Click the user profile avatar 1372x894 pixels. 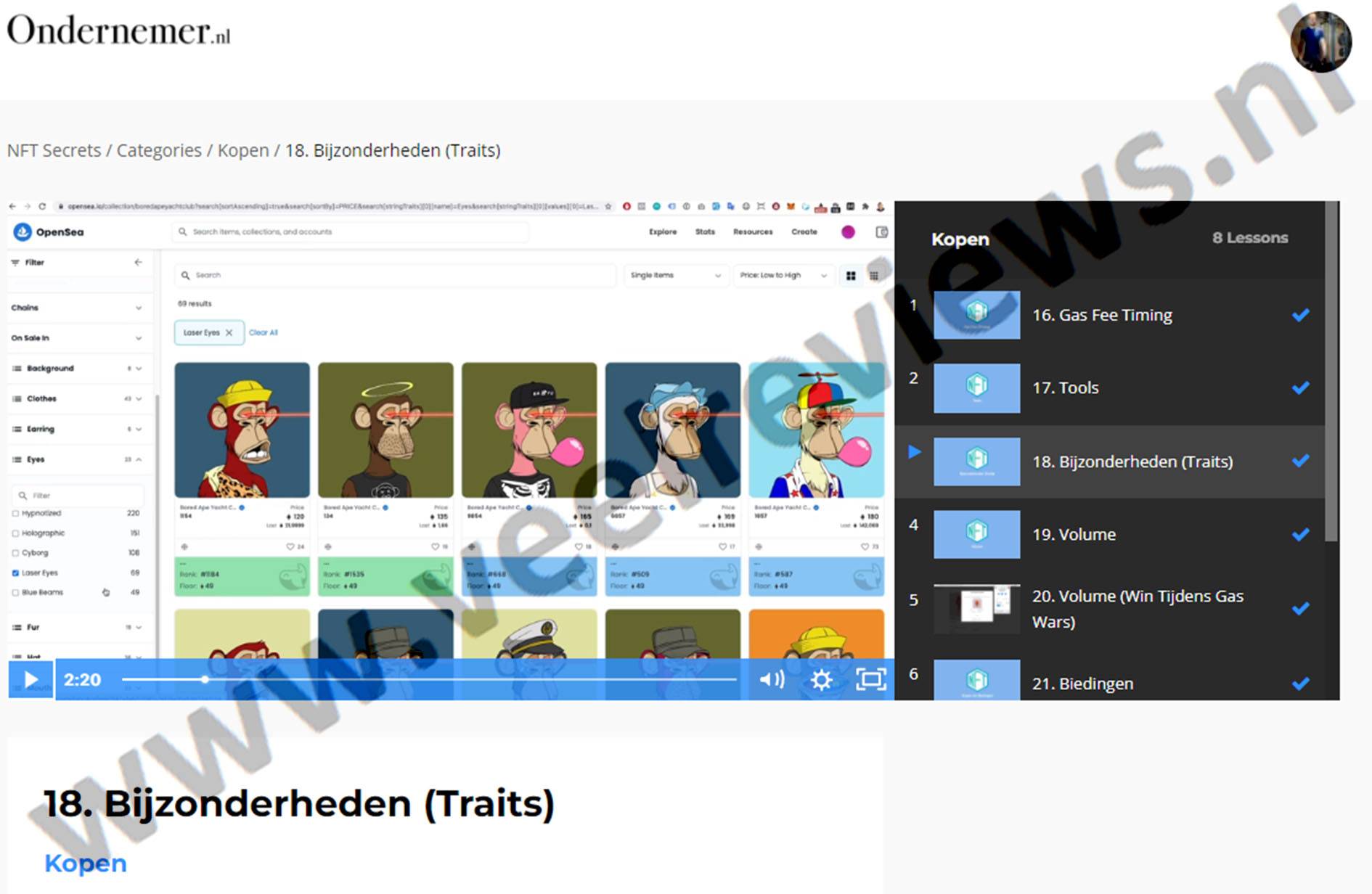point(1320,41)
